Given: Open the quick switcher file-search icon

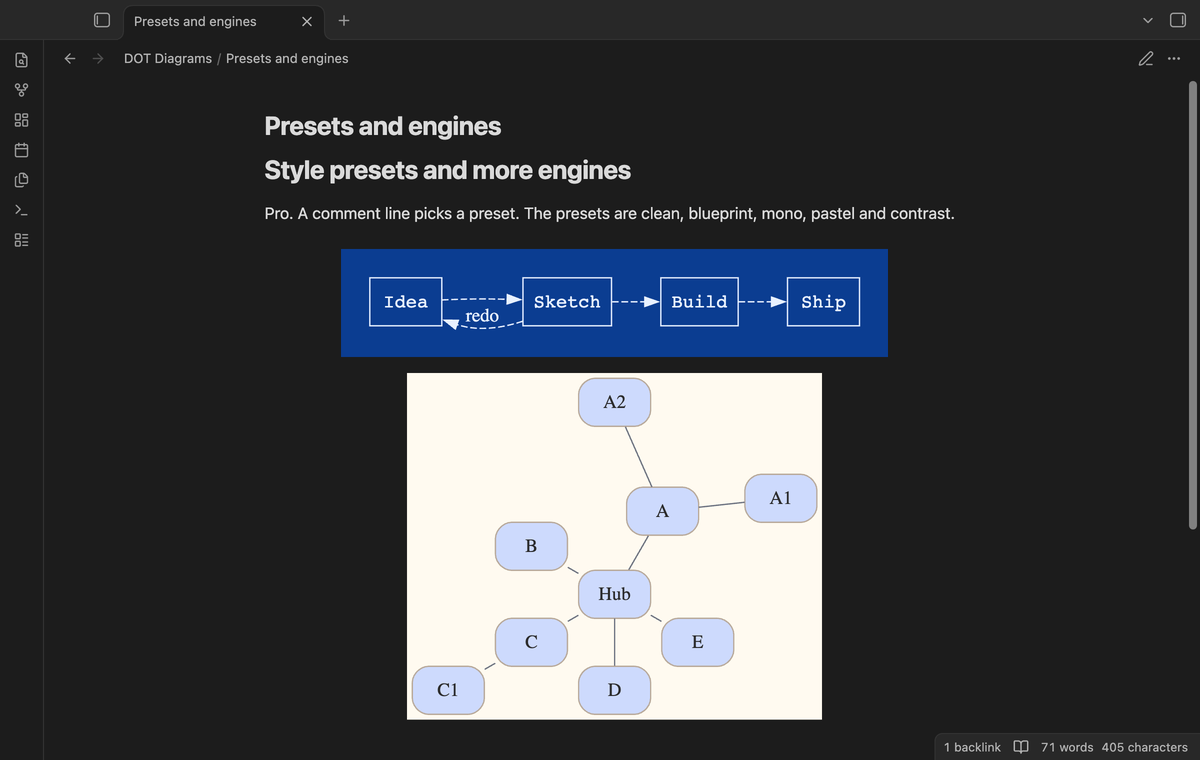Looking at the screenshot, I should click(21, 61).
